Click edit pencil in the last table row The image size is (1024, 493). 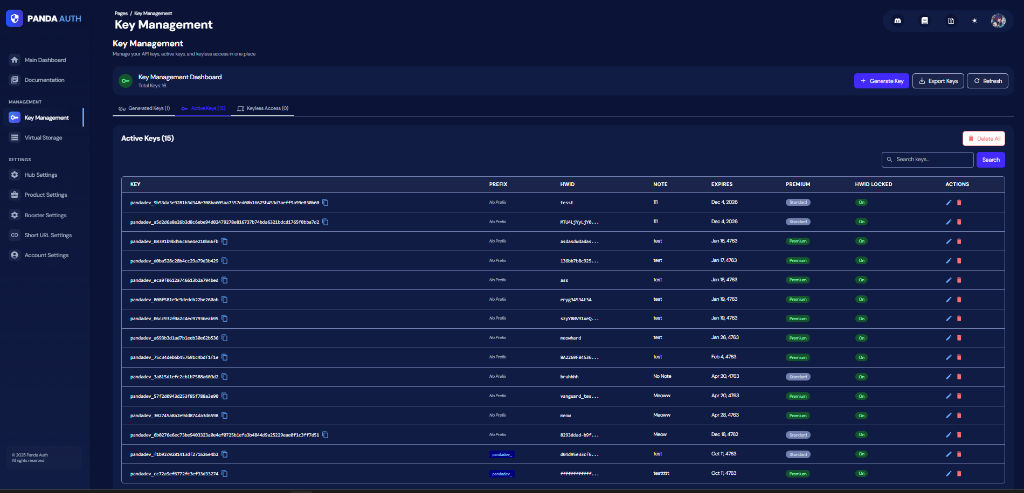click(x=948, y=473)
